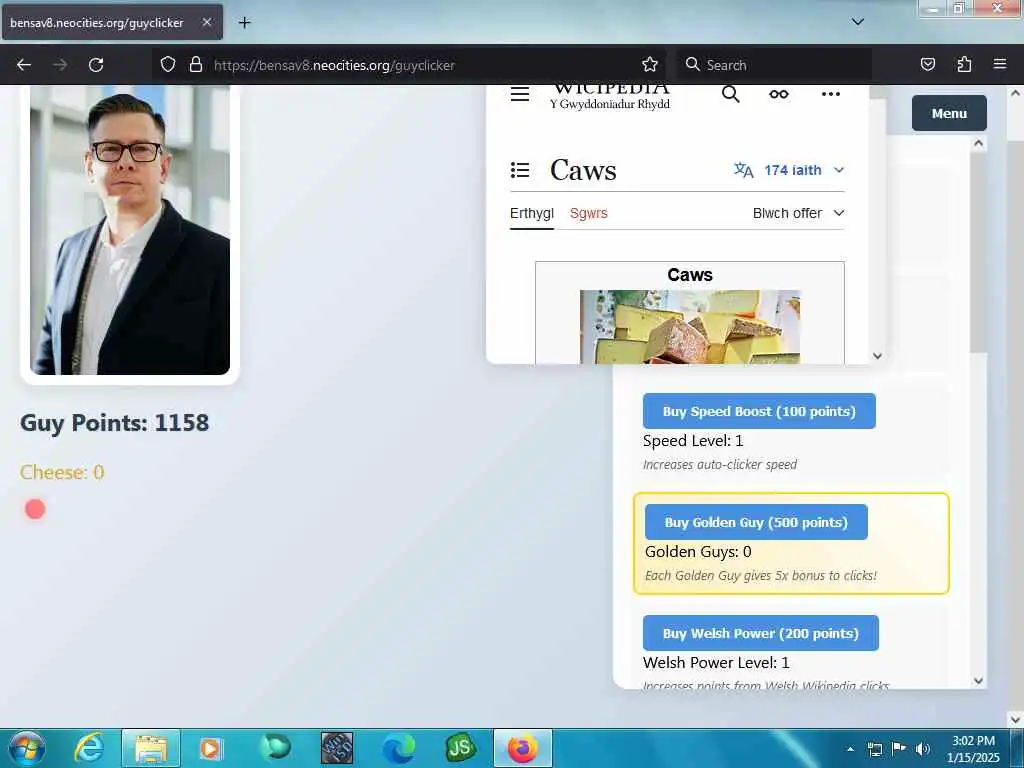Open the Caws cheese infobox image
Screen dimensions: 1024x768
tap(690, 327)
